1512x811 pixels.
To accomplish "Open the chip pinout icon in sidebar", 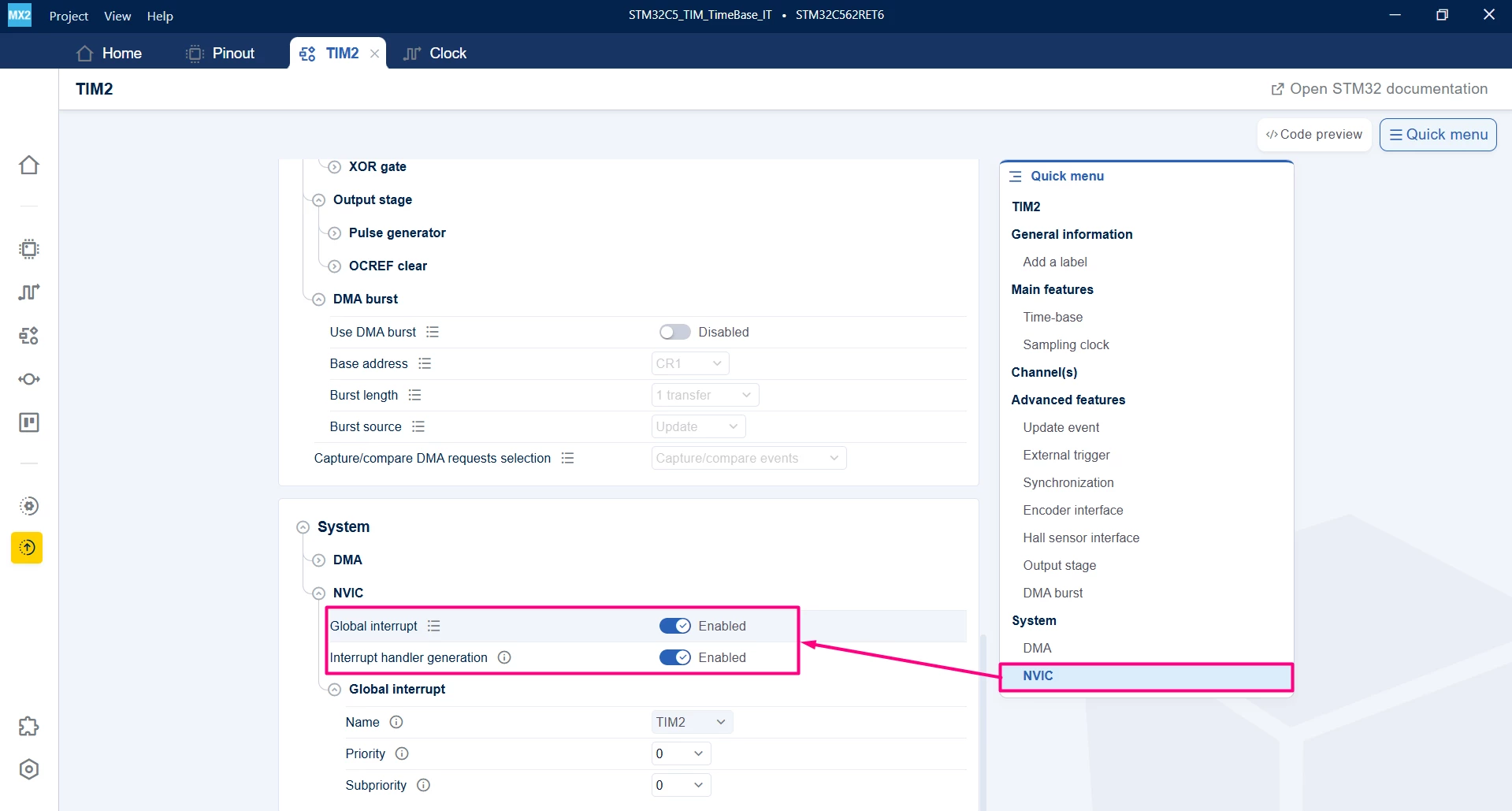I will pos(29,249).
